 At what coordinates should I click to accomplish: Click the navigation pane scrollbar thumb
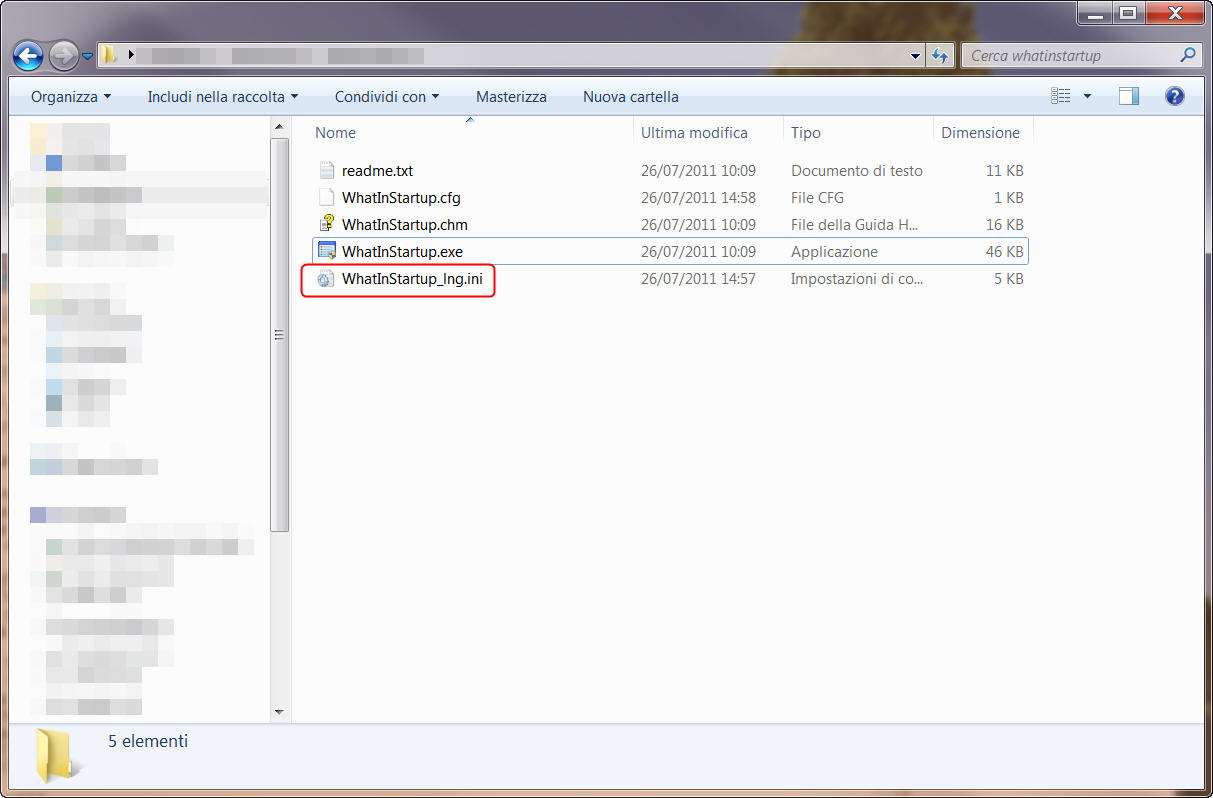tap(279, 335)
